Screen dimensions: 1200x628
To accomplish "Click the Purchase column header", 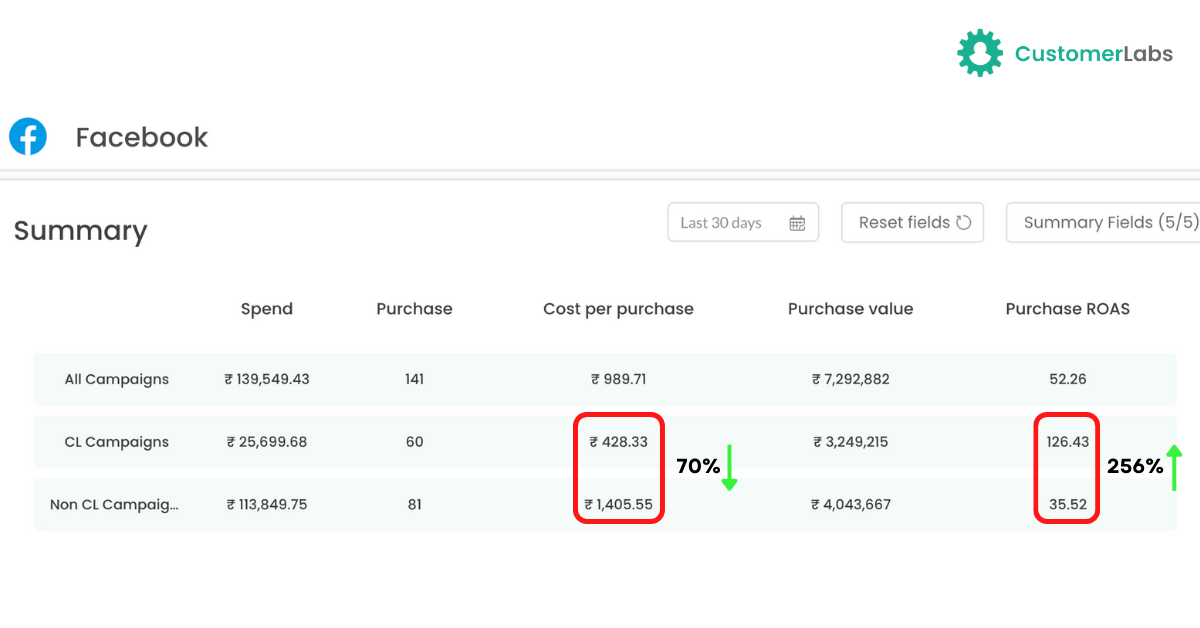I will pos(414,309).
